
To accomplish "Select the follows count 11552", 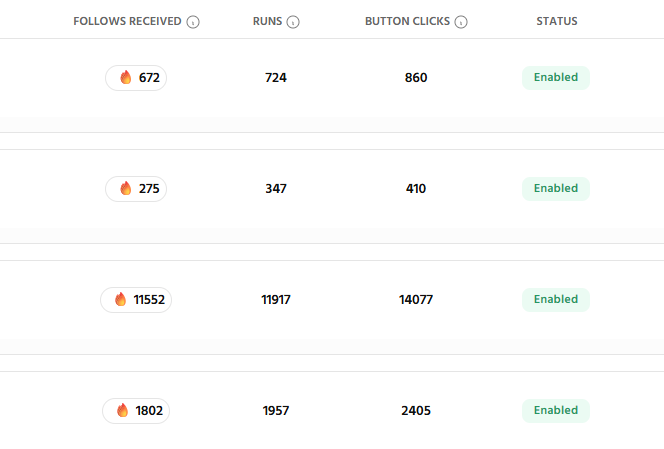I will pos(149,300).
